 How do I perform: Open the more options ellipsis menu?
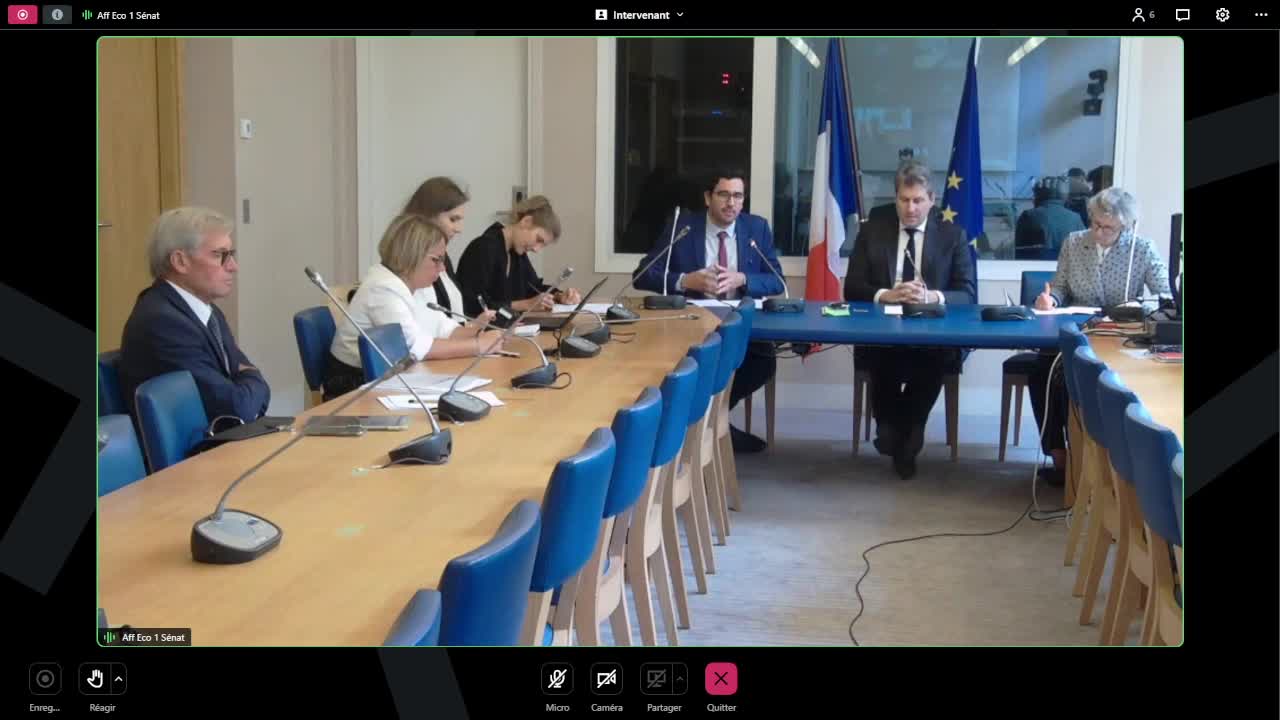[1261, 15]
